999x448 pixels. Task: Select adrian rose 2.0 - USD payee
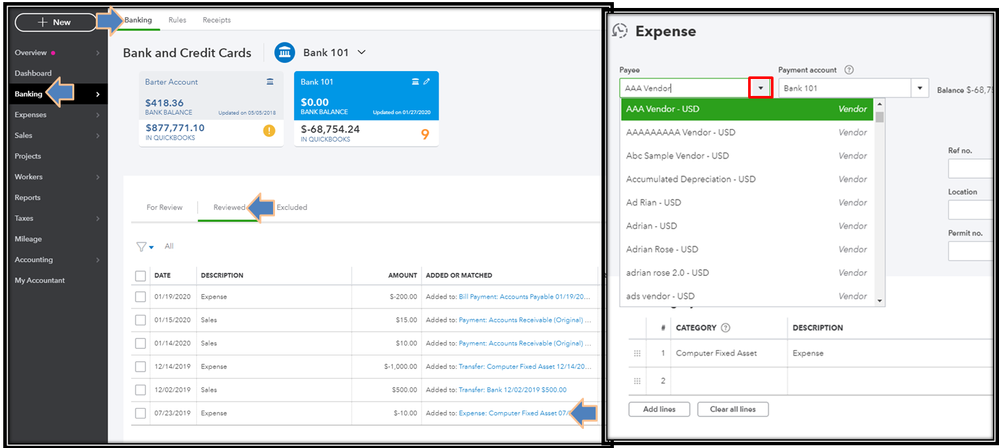coord(747,273)
